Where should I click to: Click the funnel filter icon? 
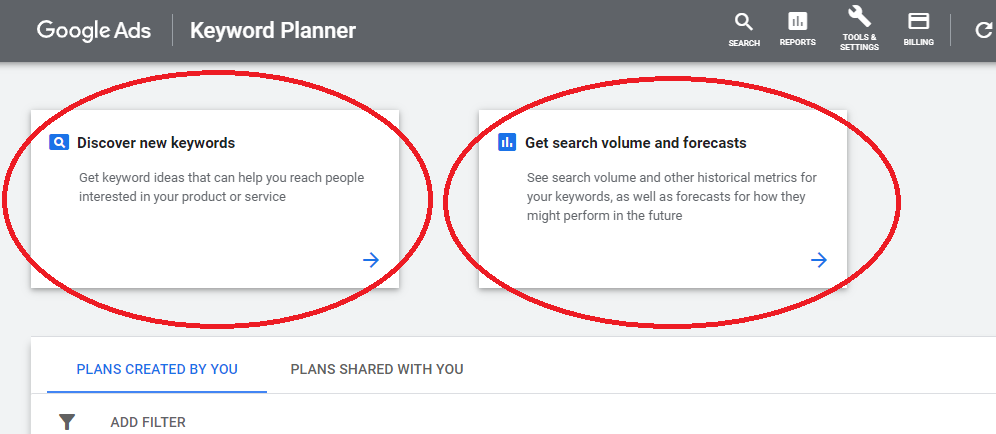(x=67, y=422)
